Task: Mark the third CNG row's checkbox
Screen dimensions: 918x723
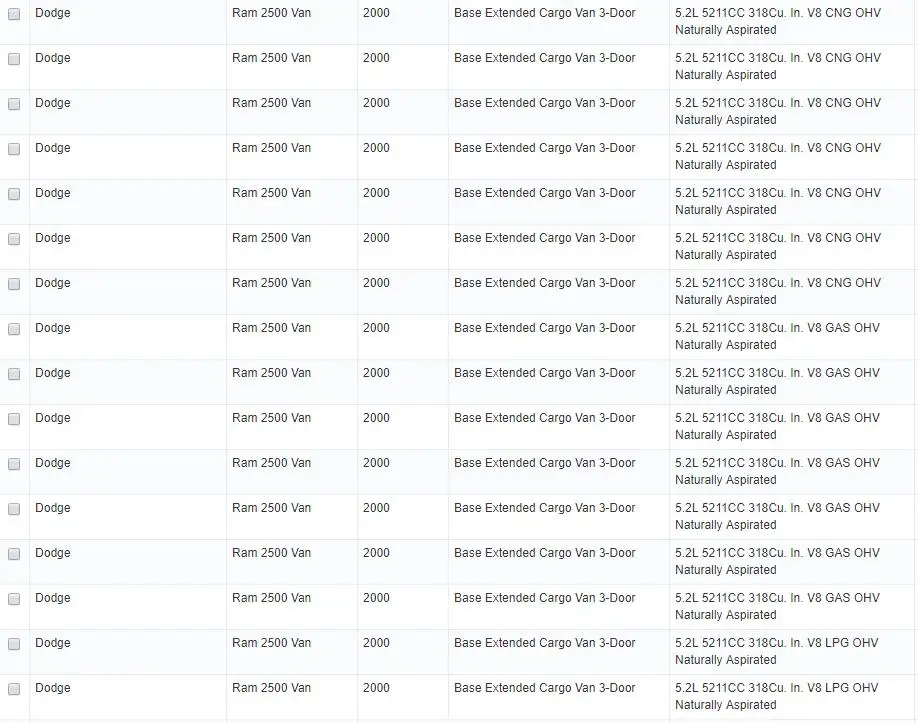Action: (14, 104)
